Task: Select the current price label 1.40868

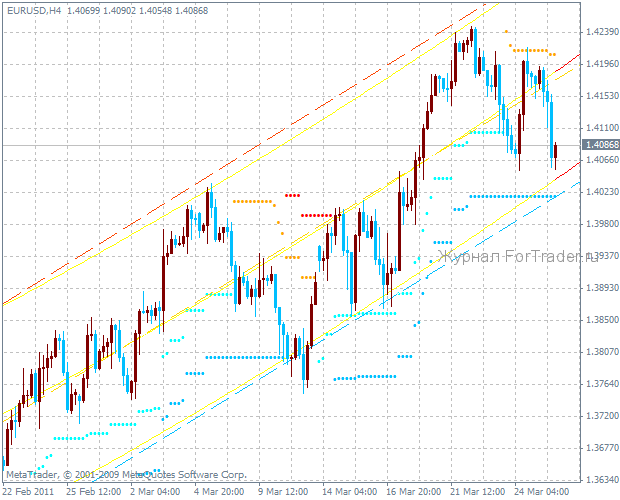Action: click(601, 145)
